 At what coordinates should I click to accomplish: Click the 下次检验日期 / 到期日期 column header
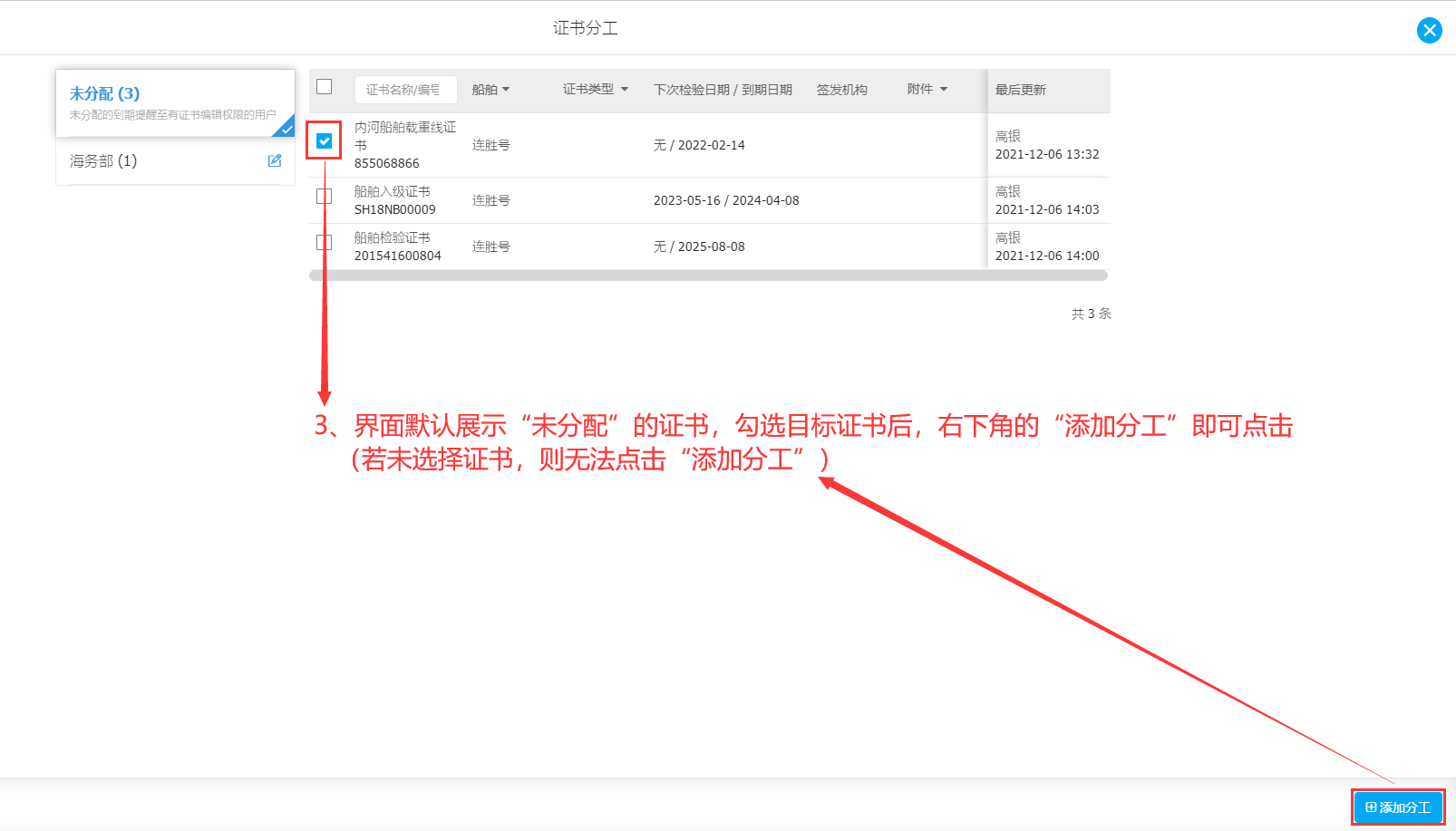coord(723,90)
